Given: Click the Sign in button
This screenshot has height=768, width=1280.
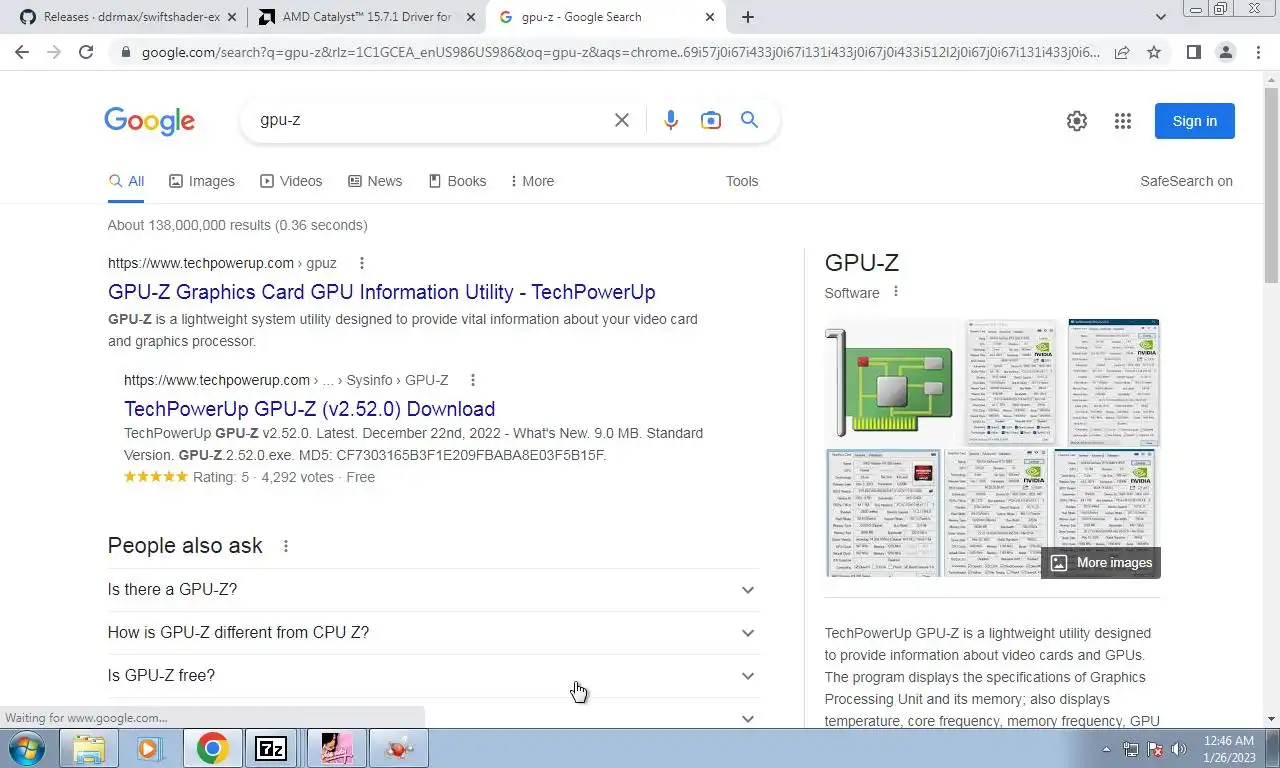Looking at the screenshot, I should coord(1195,121).
